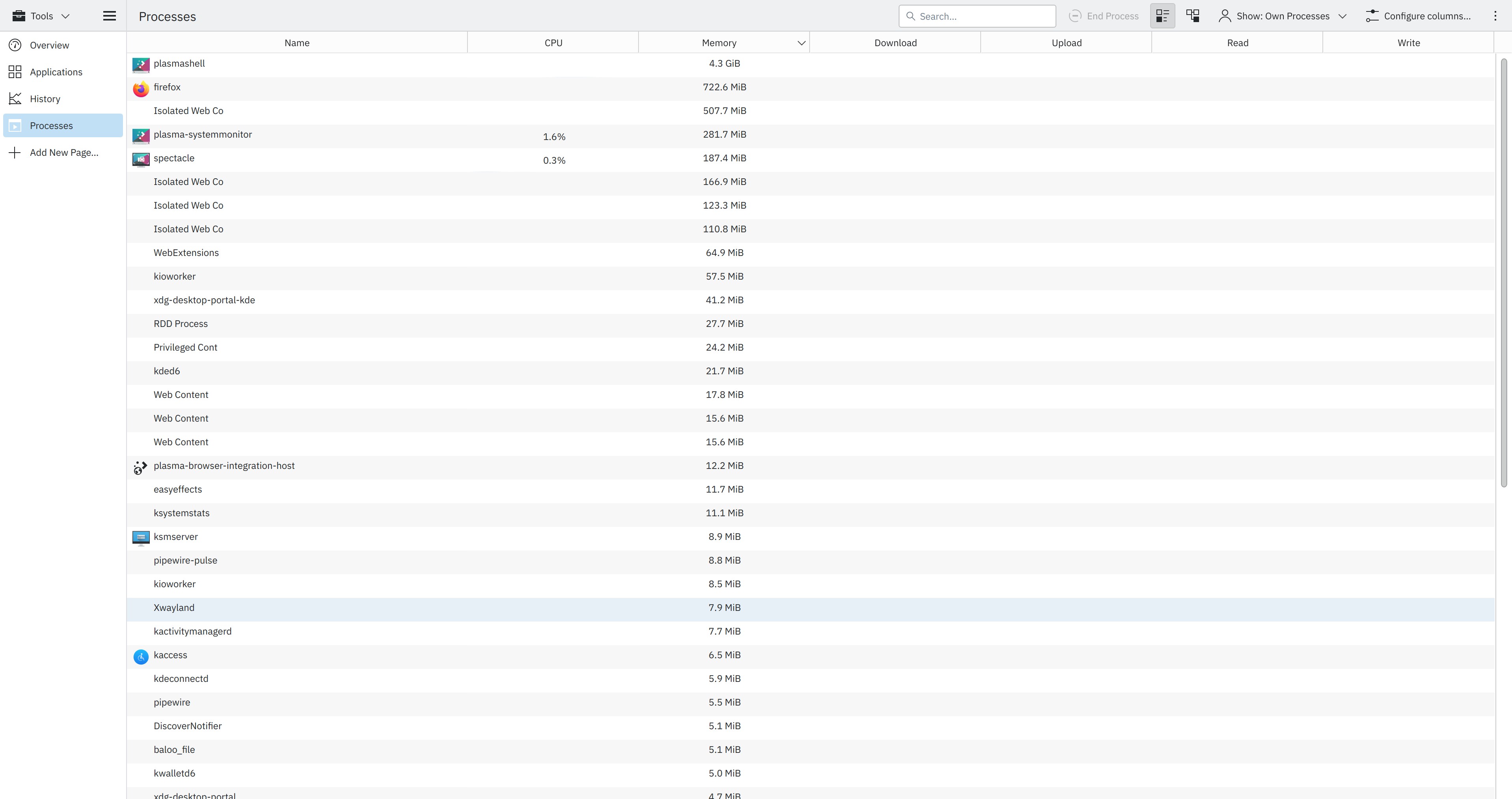Open the Applications page icon
The image size is (1512, 799).
[15, 72]
